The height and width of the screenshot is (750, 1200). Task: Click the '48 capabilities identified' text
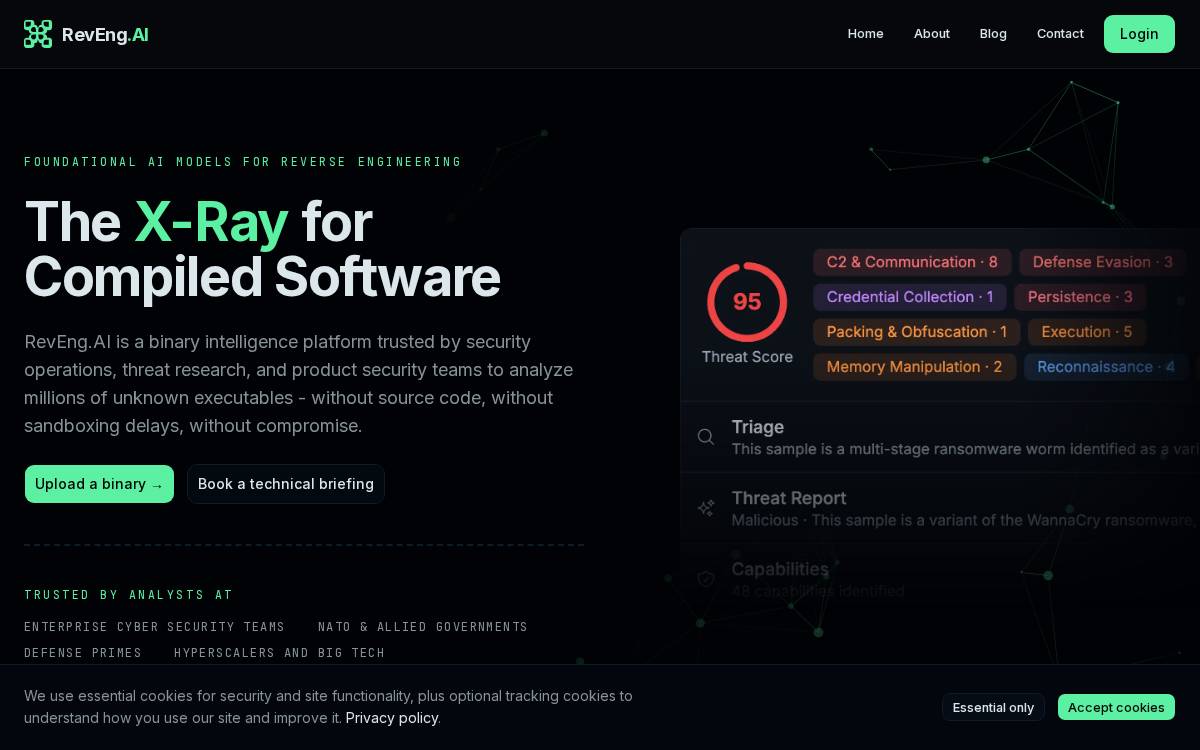[x=818, y=591]
